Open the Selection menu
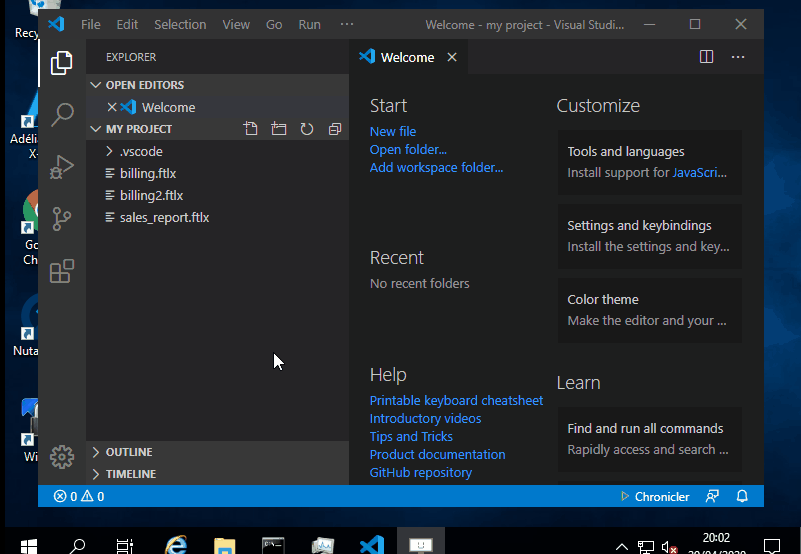This screenshot has height=554, width=801. point(180,25)
